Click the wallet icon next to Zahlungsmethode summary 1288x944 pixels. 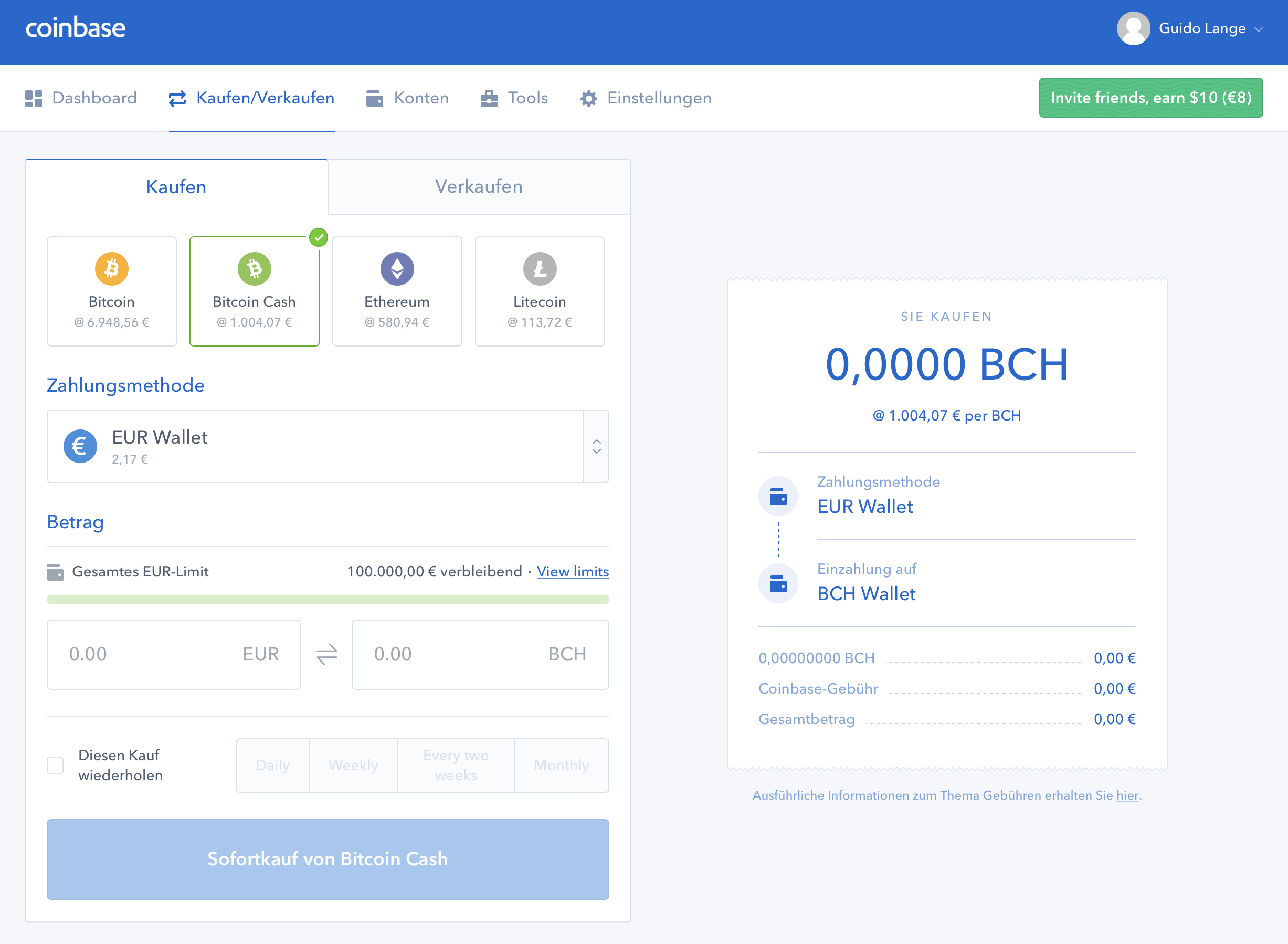tap(778, 497)
